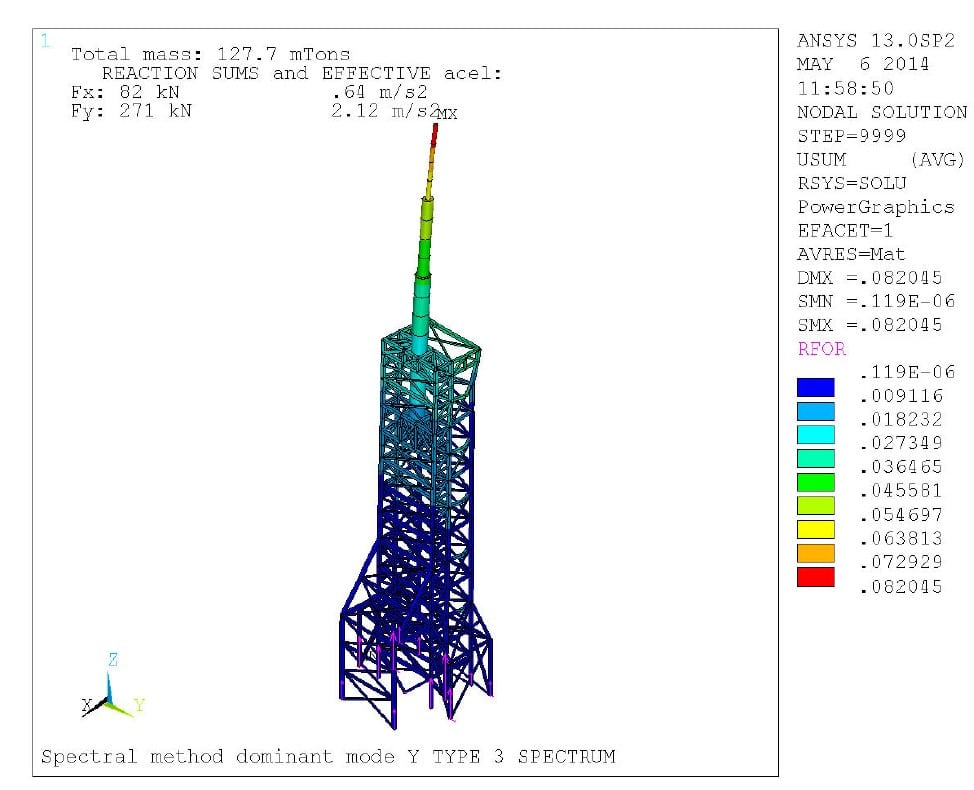The height and width of the screenshot is (790, 974).
Task: Click the red legend color swatch
Action: click(816, 577)
